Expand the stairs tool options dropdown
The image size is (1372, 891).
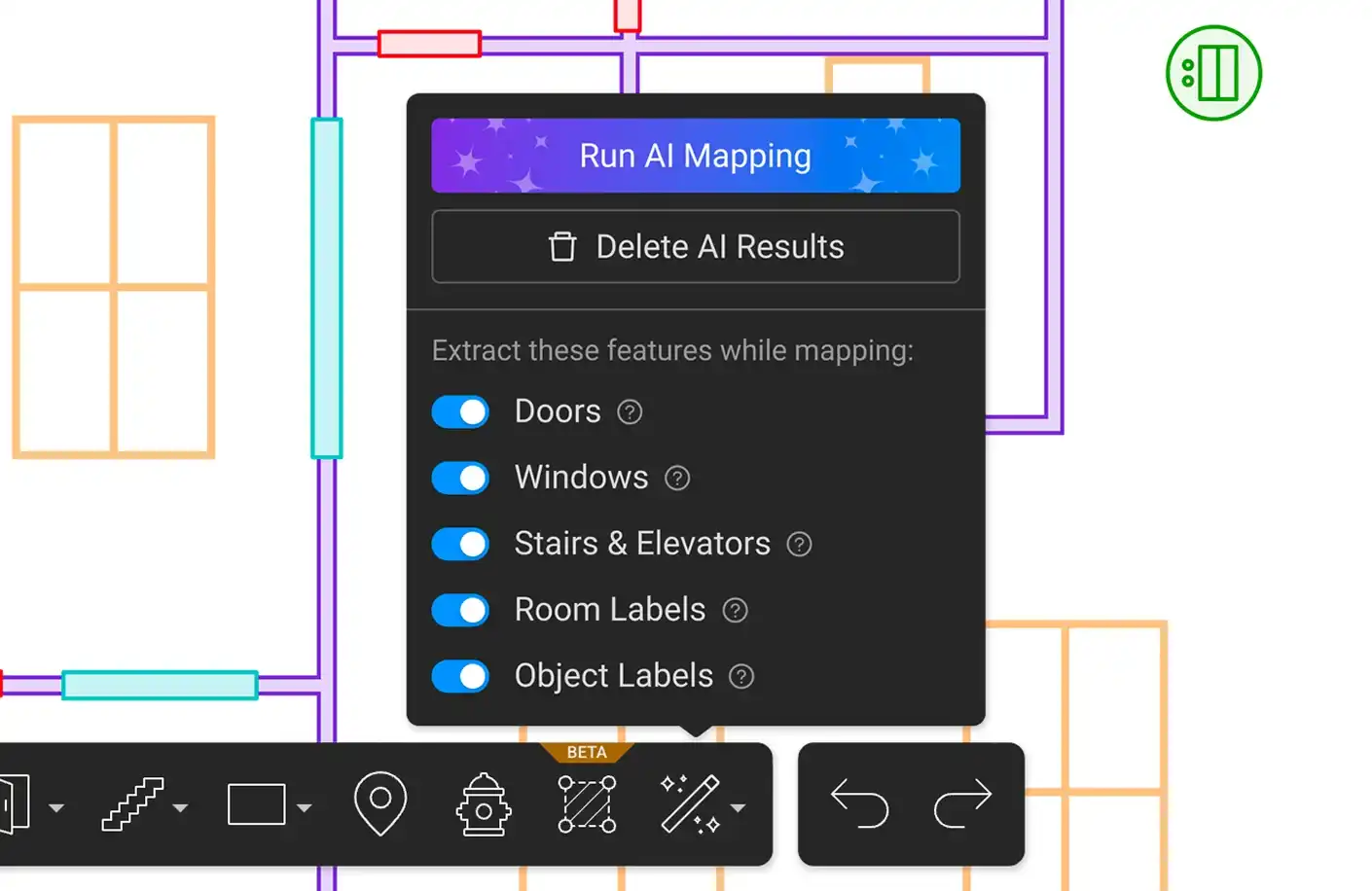tap(180, 808)
